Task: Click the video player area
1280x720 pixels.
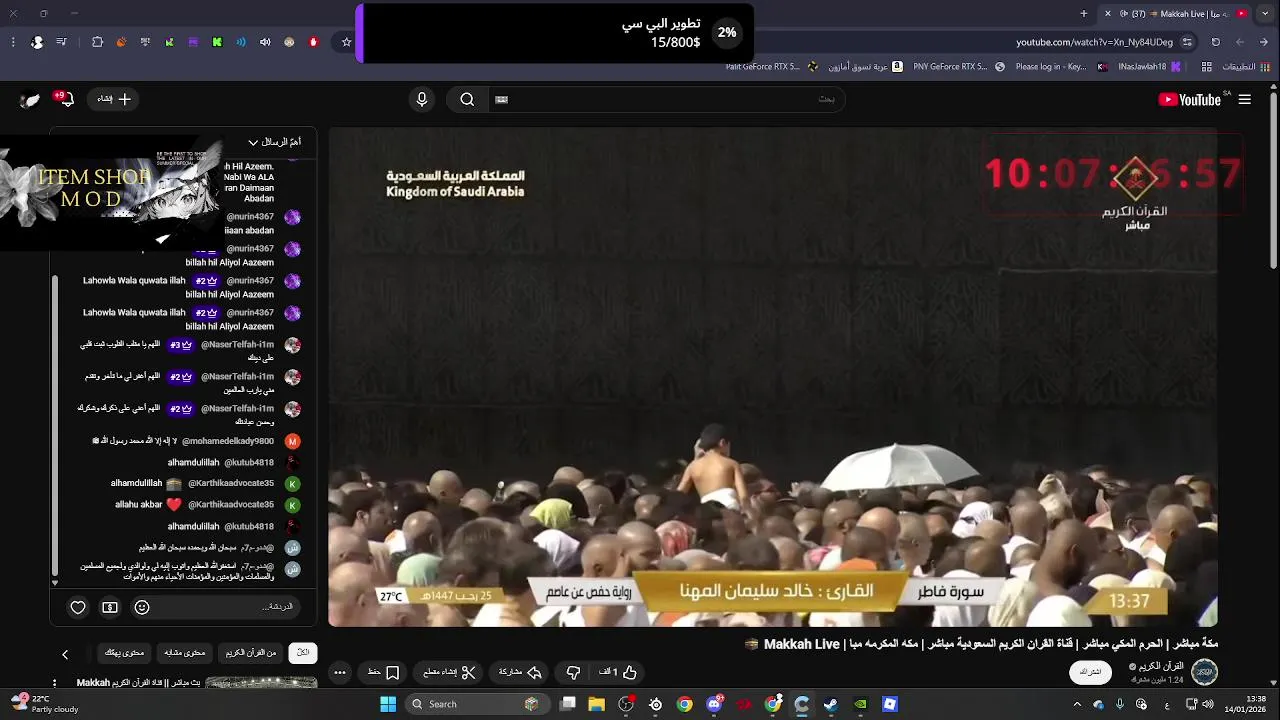Action: tap(772, 377)
